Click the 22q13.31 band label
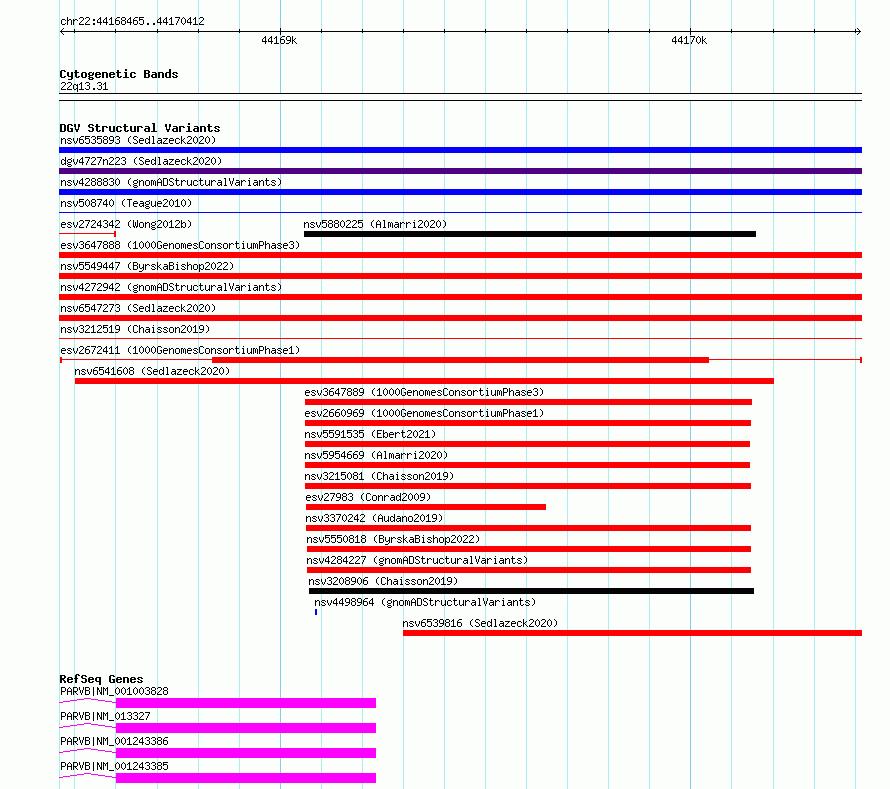 (84, 86)
